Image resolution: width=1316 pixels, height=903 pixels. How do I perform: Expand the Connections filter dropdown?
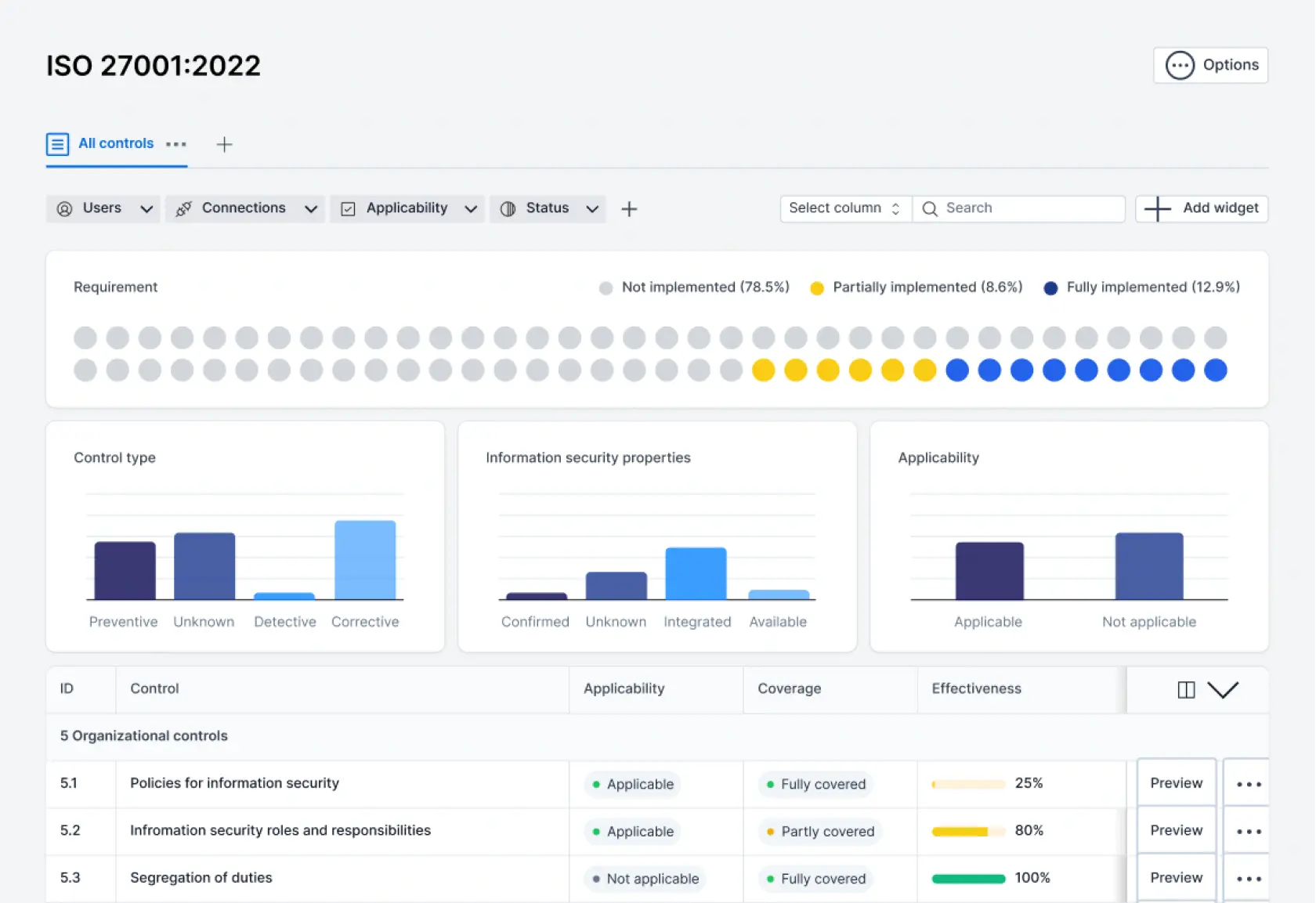pyautogui.click(x=244, y=208)
